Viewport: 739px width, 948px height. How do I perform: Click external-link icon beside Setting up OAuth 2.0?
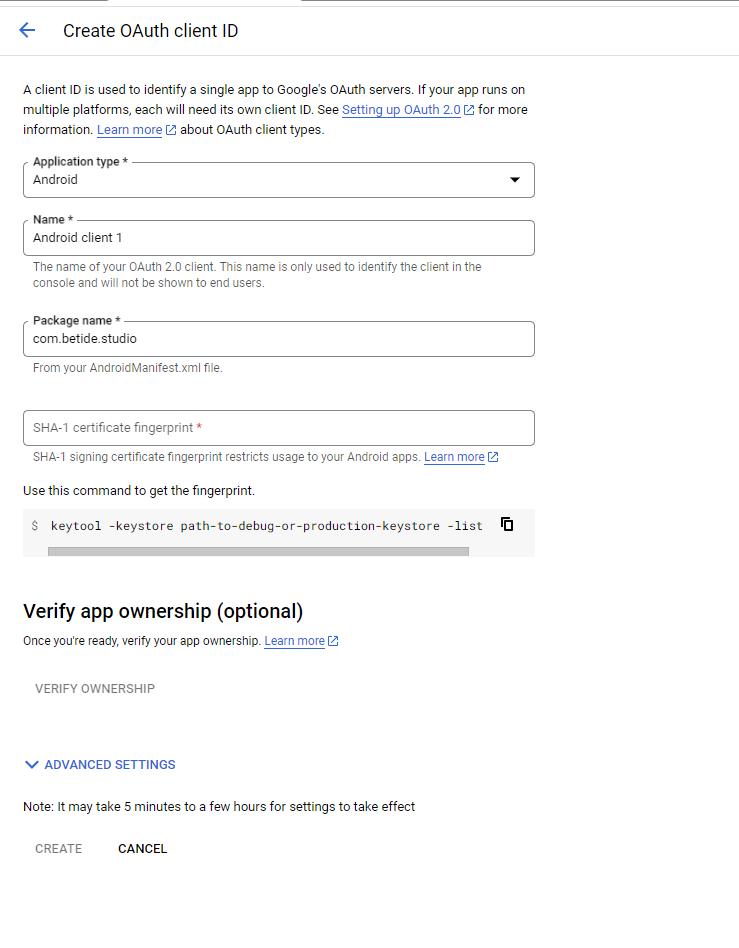(469, 110)
